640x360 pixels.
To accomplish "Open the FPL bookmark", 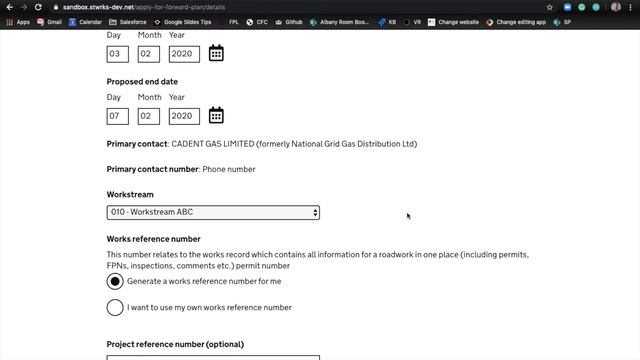I will point(229,22).
